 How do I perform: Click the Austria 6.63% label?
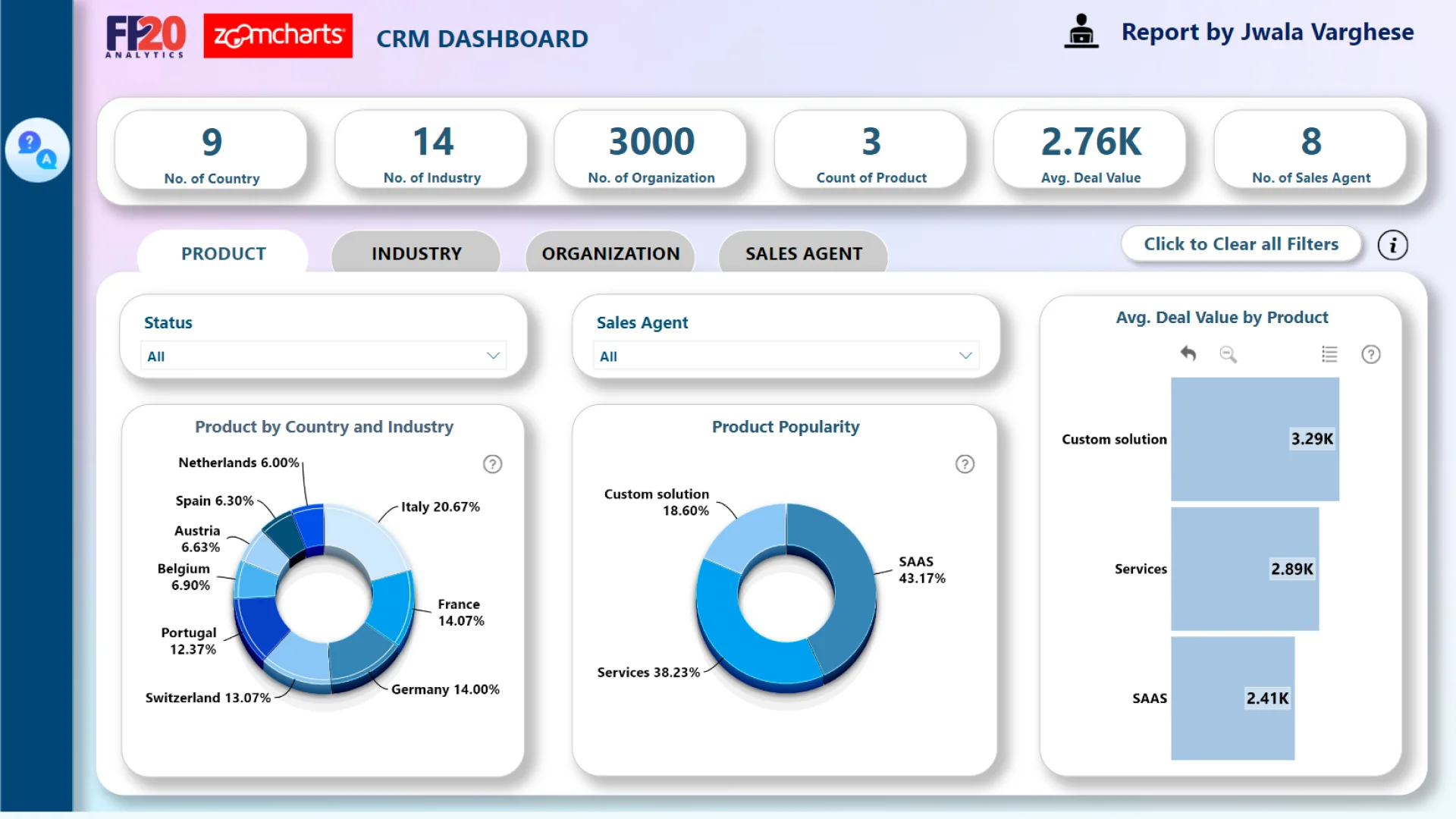tap(198, 539)
